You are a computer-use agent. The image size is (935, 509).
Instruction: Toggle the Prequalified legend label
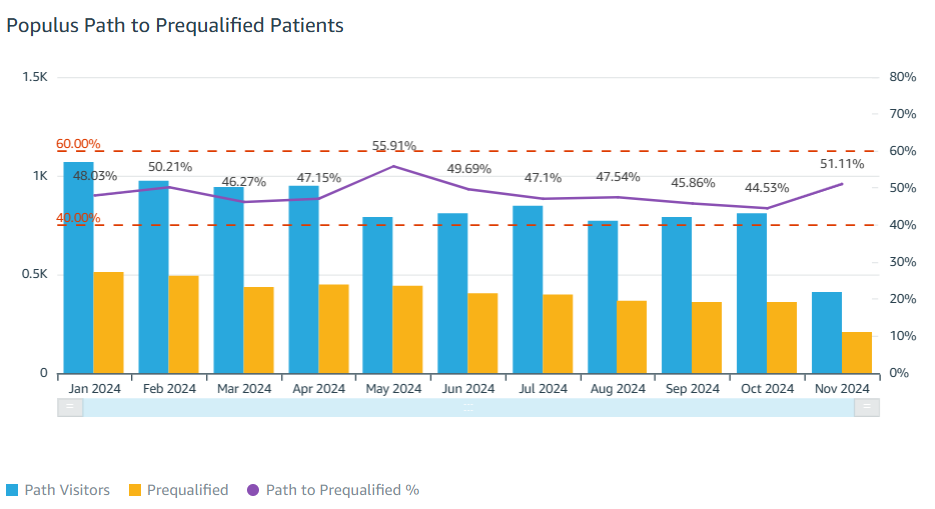187,490
